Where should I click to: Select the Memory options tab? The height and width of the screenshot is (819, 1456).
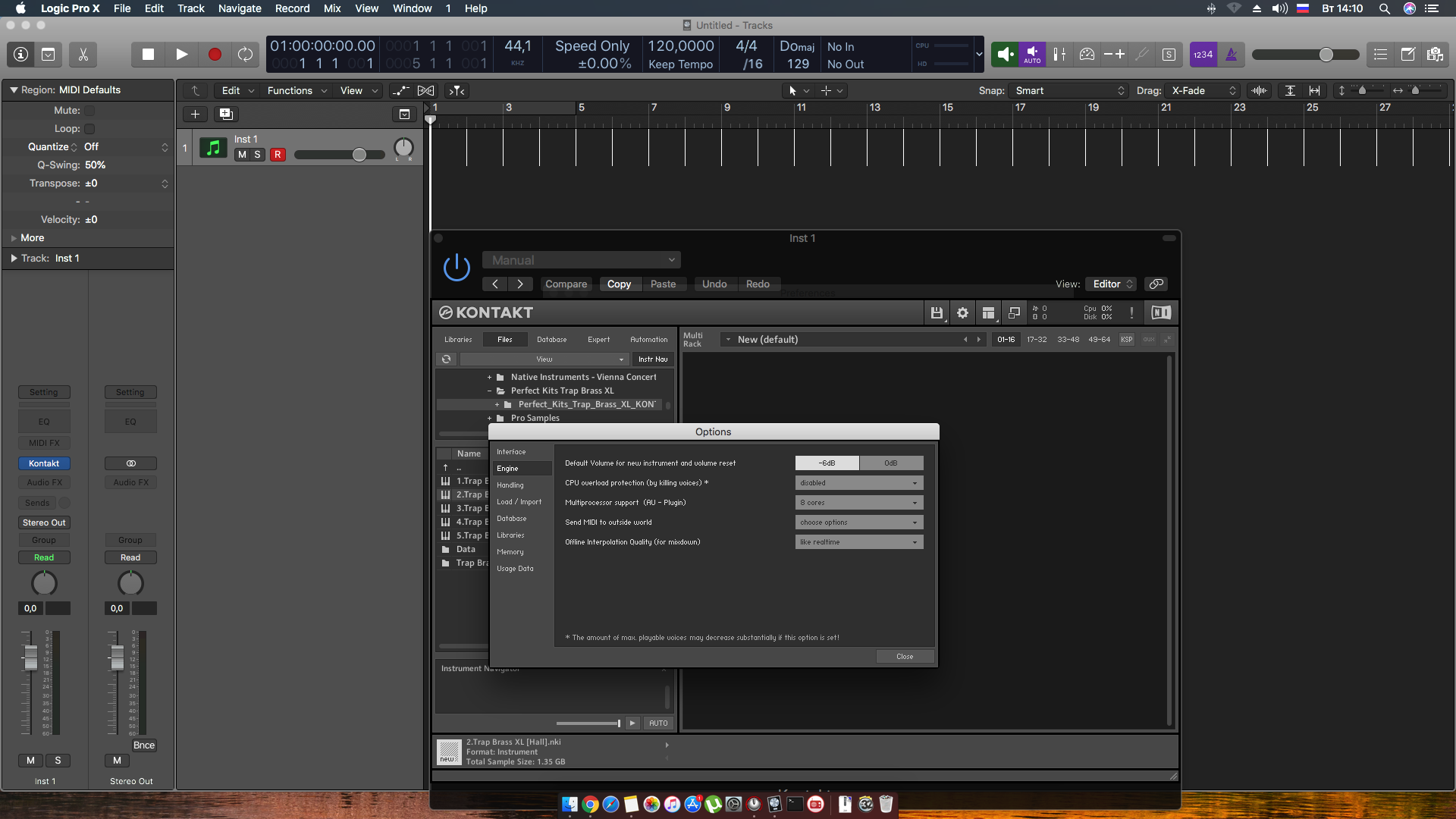tap(522, 552)
